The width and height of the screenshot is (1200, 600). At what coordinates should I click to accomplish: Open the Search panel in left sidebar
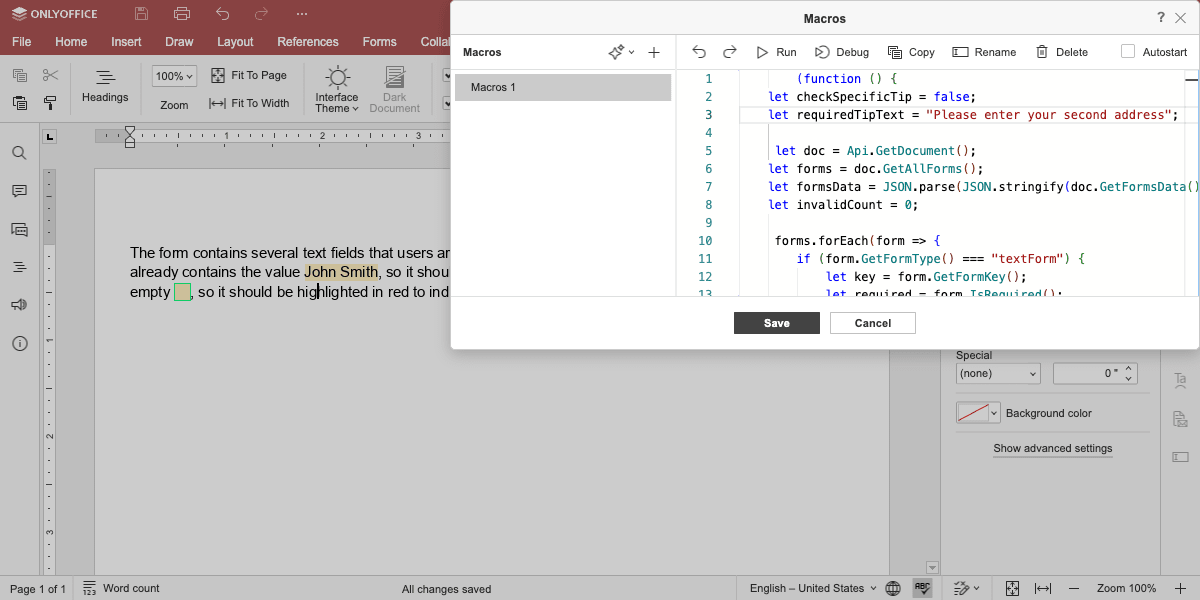pyautogui.click(x=19, y=153)
